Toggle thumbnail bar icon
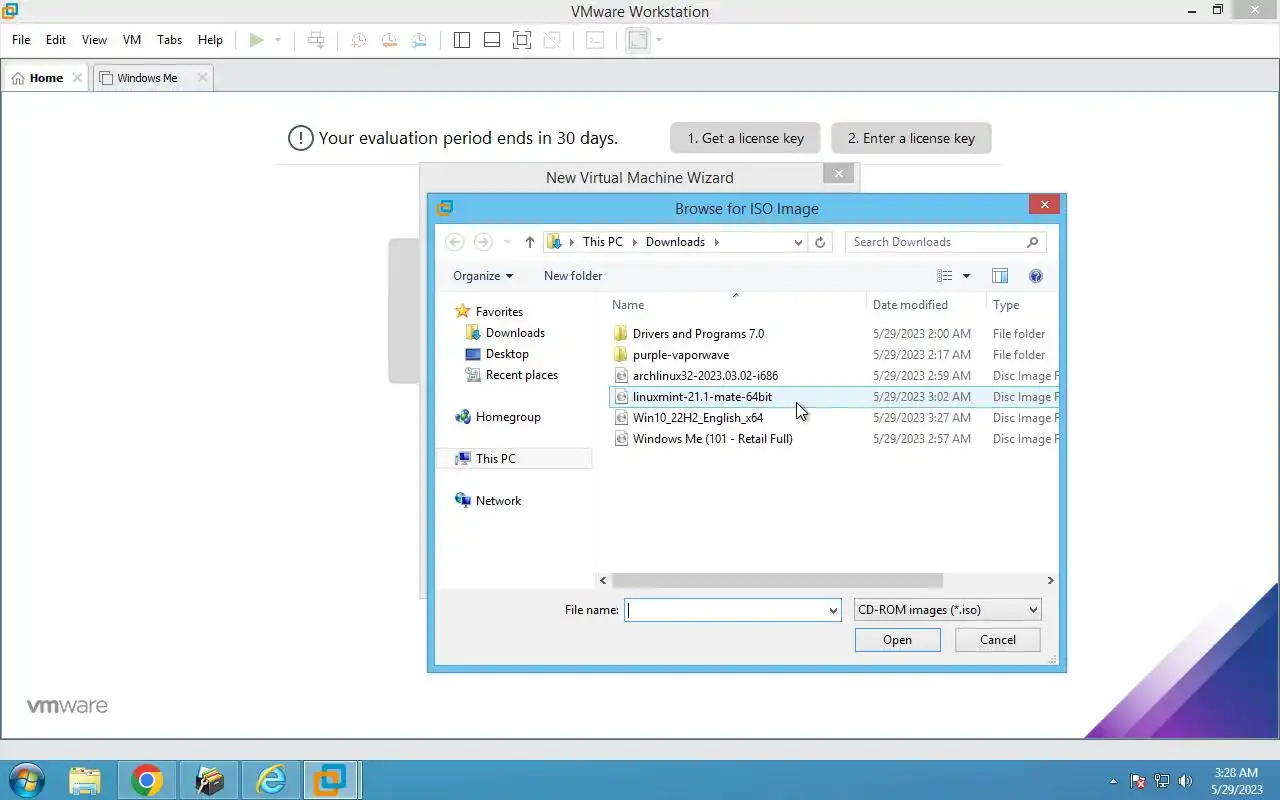Image resolution: width=1280 pixels, height=800 pixels. (491, 40)
